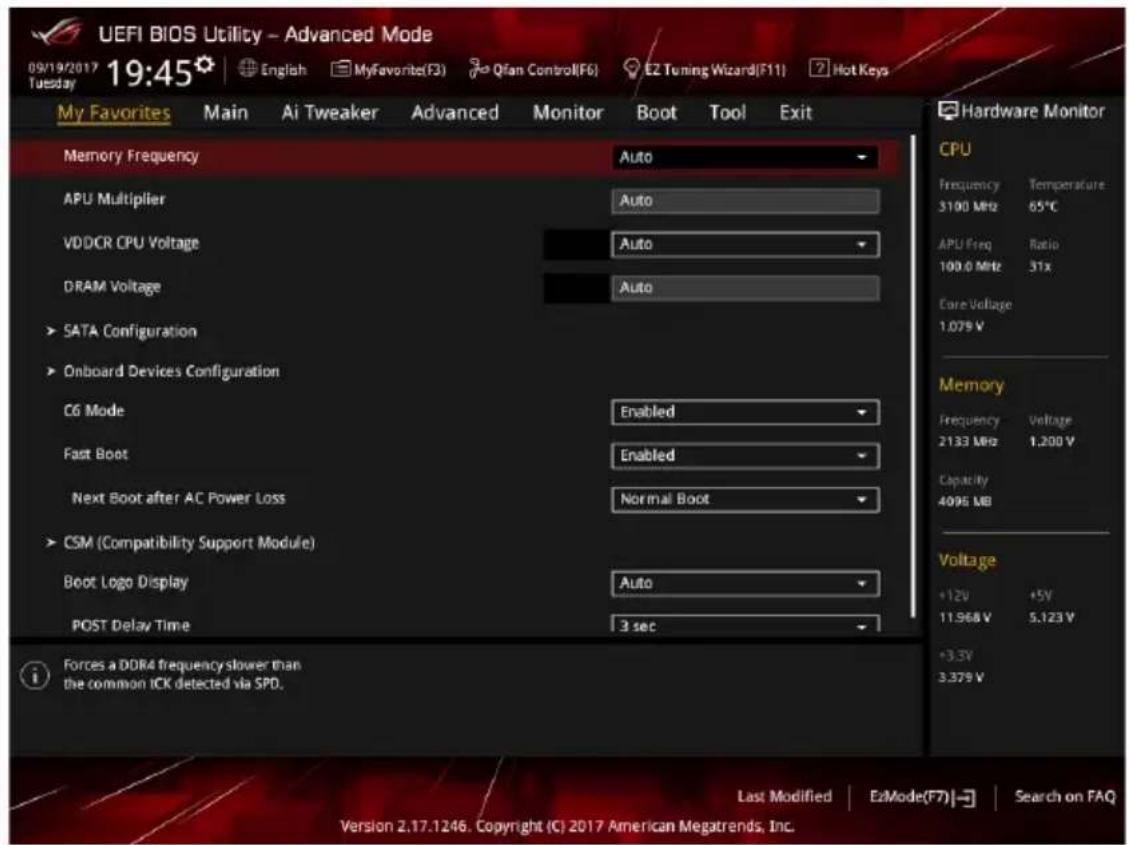The image size is (1129, 845).
Task: Open the Monitor tab
Action: coord(568,112)
